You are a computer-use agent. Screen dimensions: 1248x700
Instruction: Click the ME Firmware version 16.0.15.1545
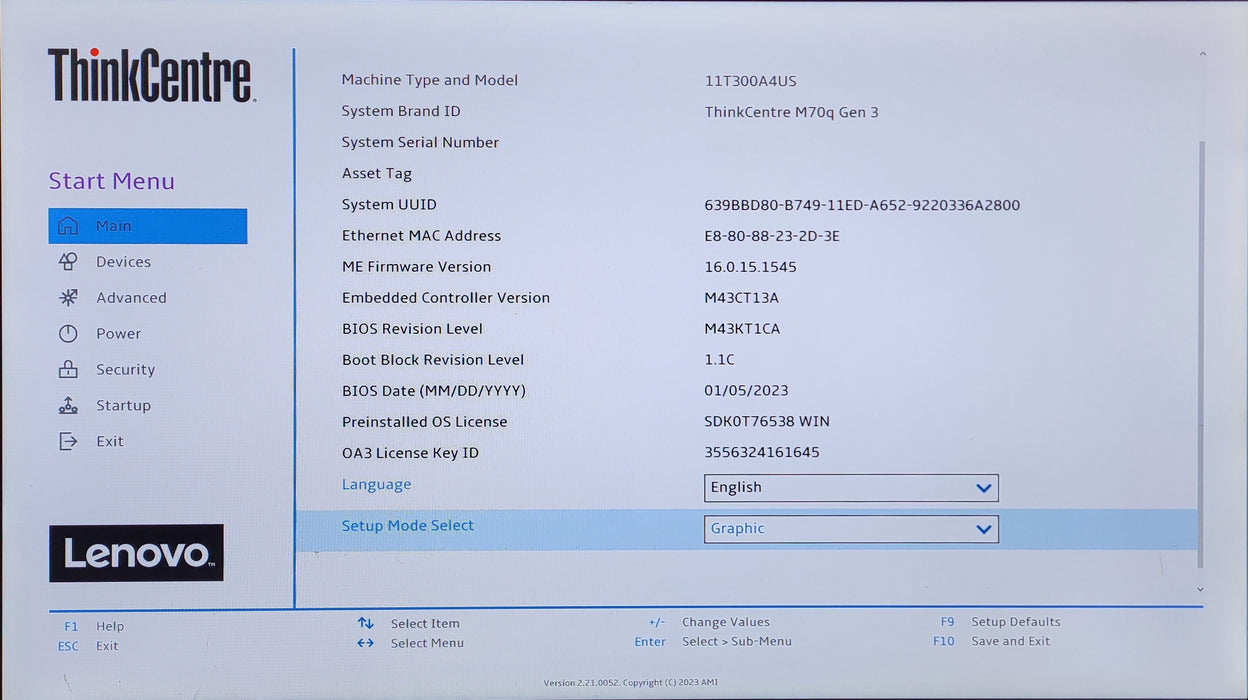coord(750,267)
